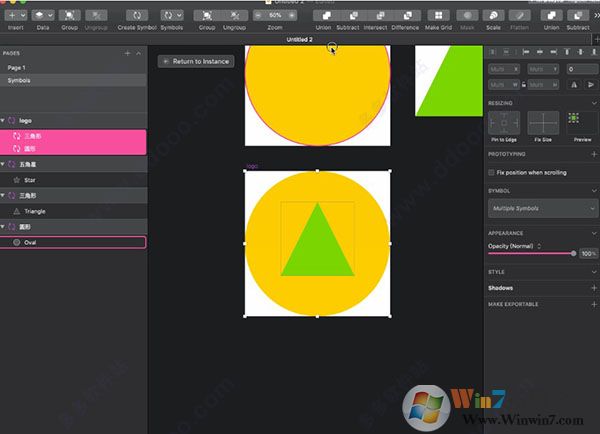The image size is (600, 434).
Task: Open the Symbols page
Action: pos(19,79)
